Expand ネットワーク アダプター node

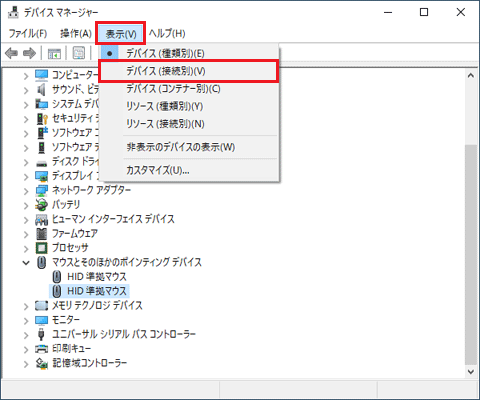[26, 191]
